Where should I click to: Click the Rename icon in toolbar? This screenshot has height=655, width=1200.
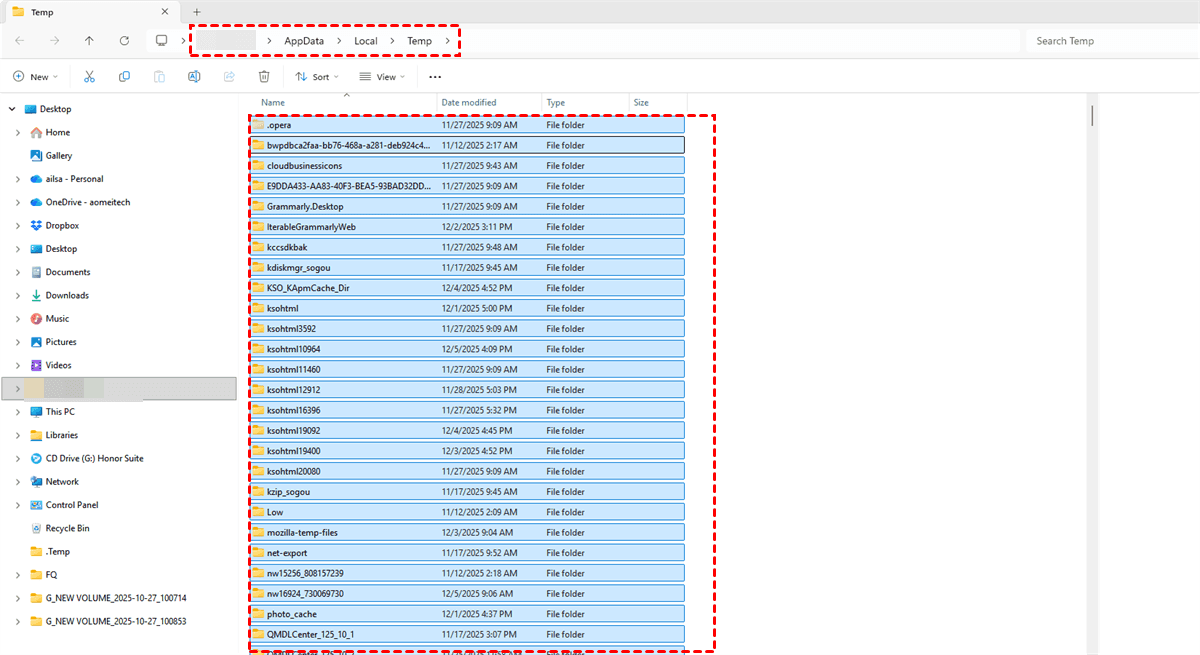194,77
